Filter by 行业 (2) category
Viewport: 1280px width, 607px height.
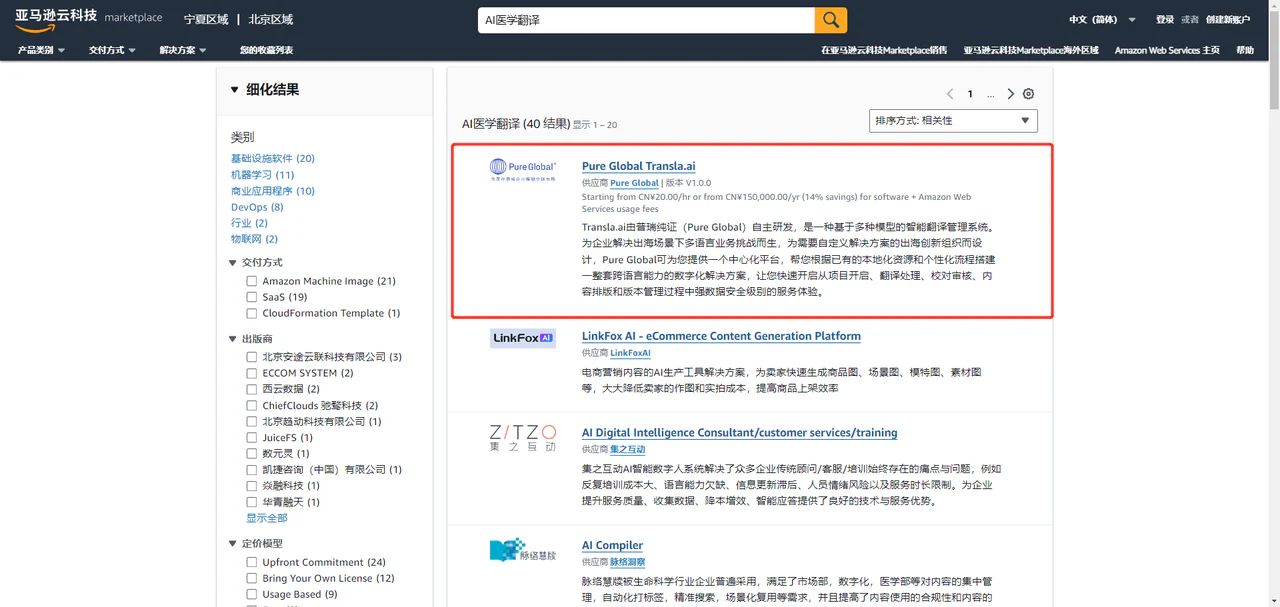[x=249, y=223]
